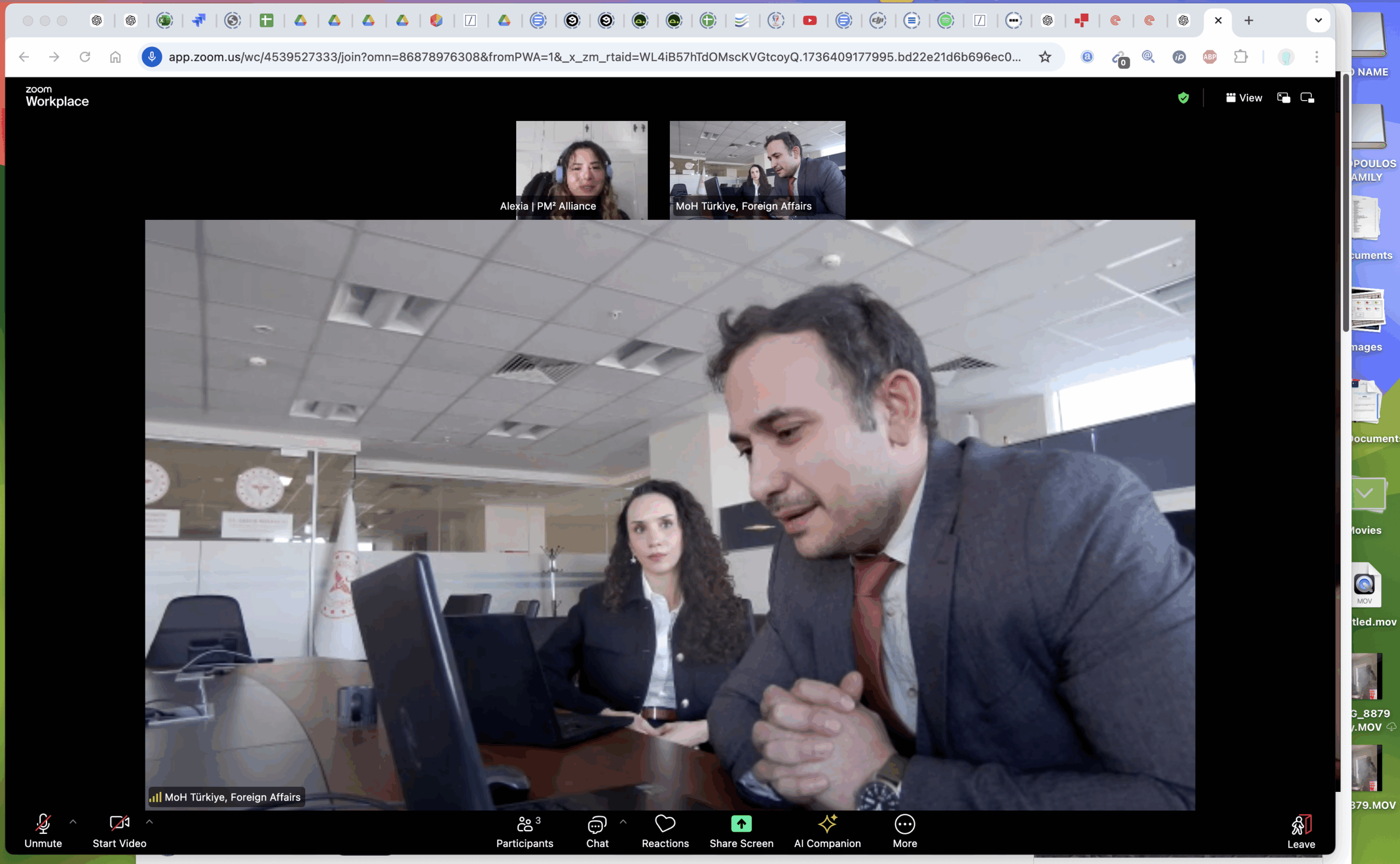This screenshot has height=864, width=1400.
Task: Click the green encryption shield icon
Action: [x=1183, y=98]
